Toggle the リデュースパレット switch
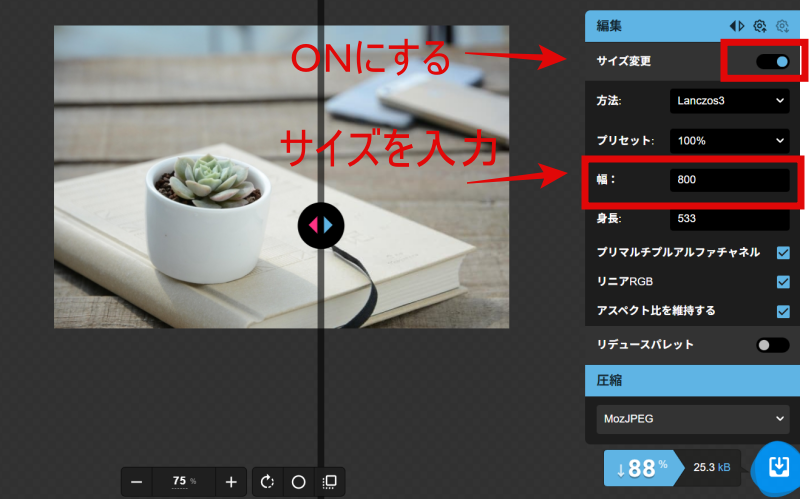This screenshot has height=499, width=809. click(x=772, y=345)
